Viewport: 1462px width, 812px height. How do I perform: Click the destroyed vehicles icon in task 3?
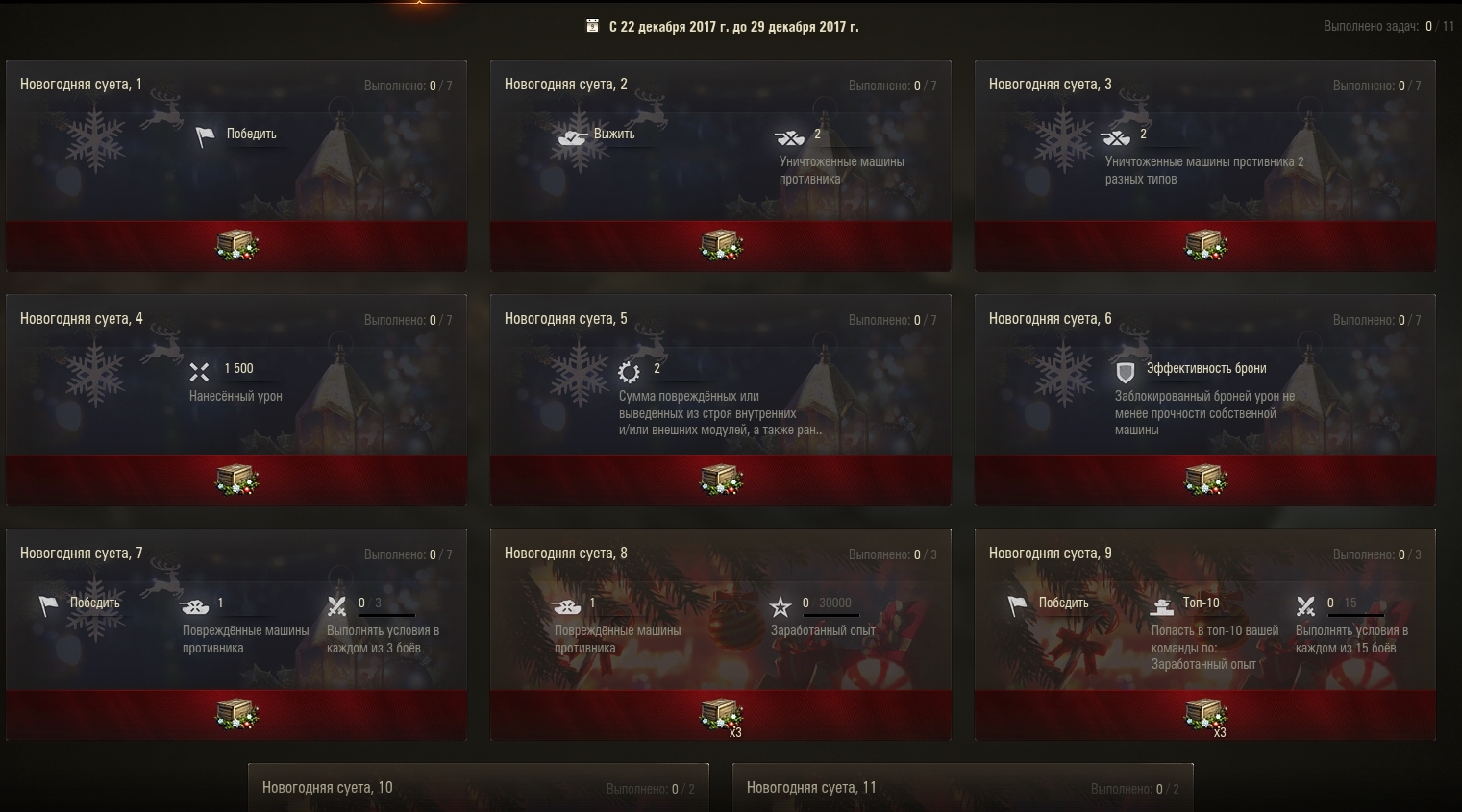click(x=1115, y=136)
